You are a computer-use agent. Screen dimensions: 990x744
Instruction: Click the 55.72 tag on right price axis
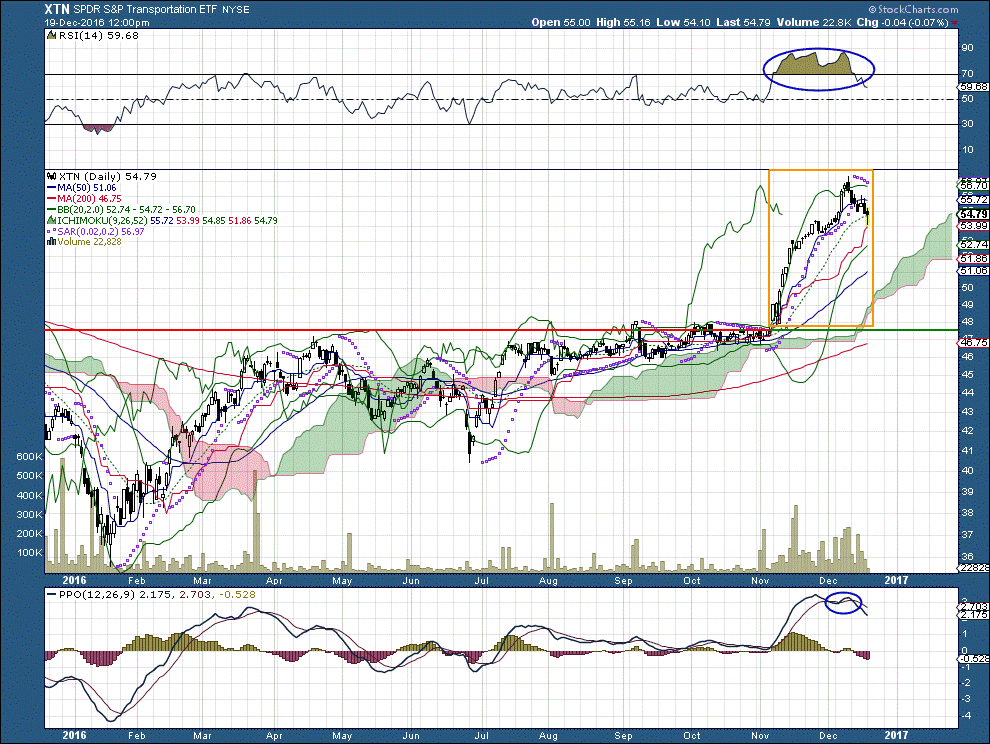pyautogui.click(x=974, y=200)
